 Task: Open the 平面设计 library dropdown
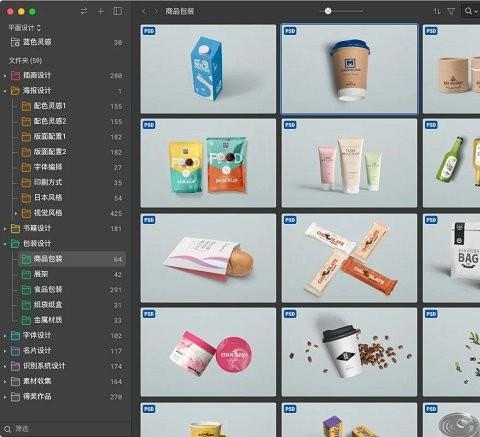[25, 28]
